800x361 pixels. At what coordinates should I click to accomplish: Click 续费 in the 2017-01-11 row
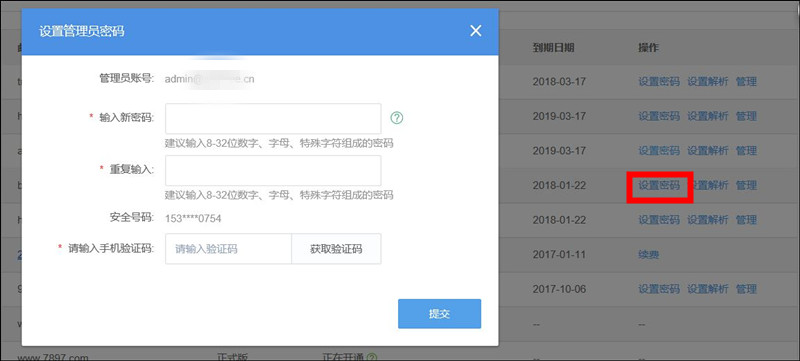point(648,254)
